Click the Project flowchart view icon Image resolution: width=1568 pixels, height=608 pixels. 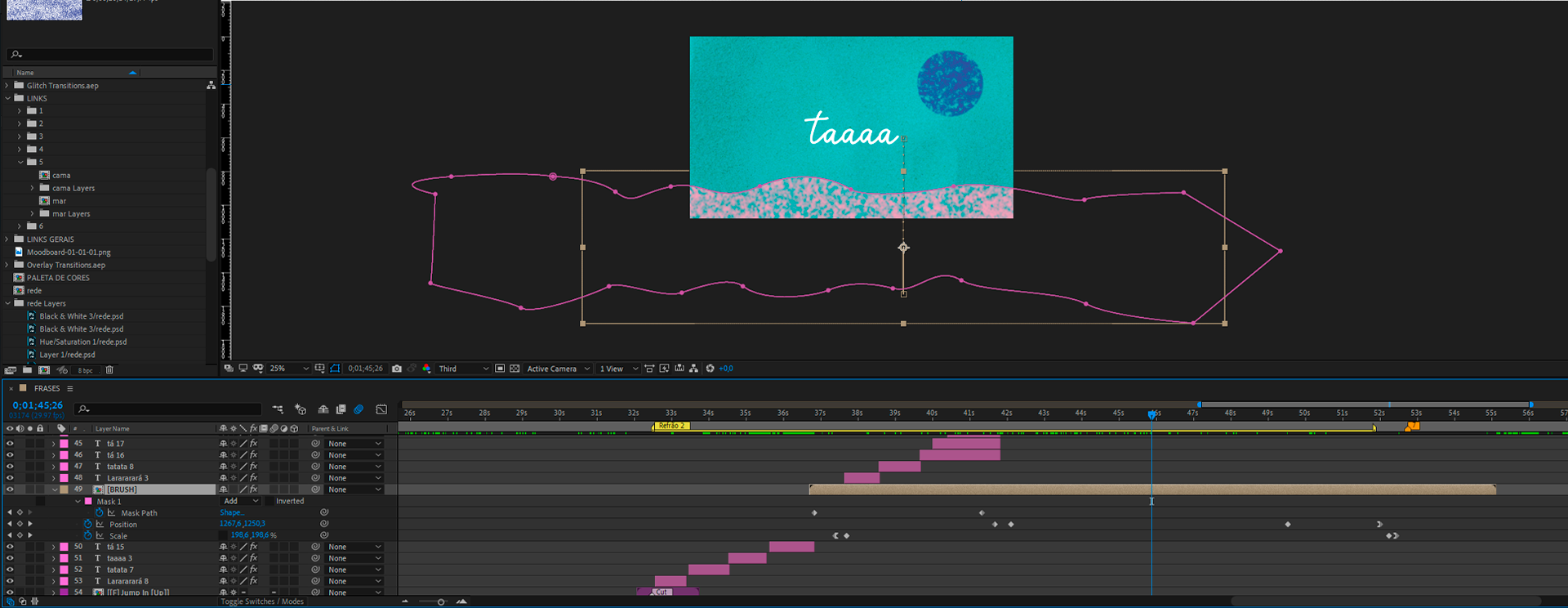[x=211, y=85]
